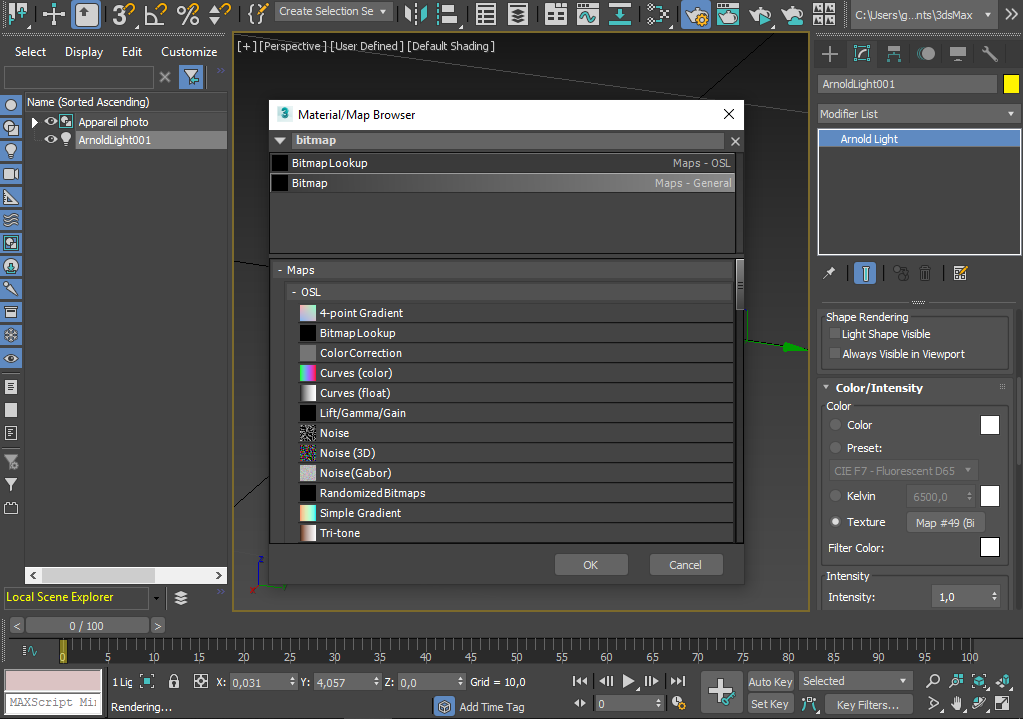Screen dimensions: 1023x719
Task: Select the Bitmap Maps - General result
Action: click(502, 183)
